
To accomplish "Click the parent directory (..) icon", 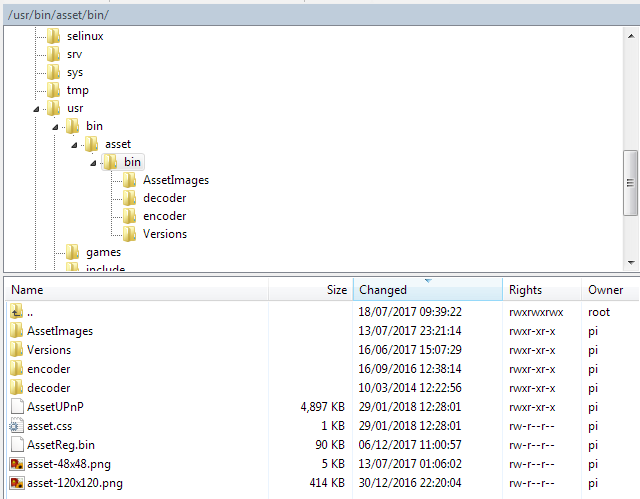I will (x=16, y=312).
